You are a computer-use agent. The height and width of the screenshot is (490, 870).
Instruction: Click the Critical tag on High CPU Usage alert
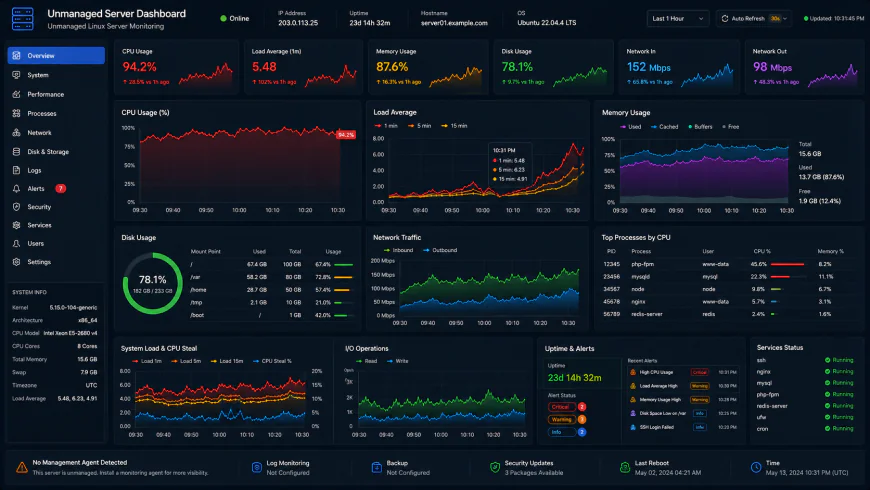coord(700,372)
